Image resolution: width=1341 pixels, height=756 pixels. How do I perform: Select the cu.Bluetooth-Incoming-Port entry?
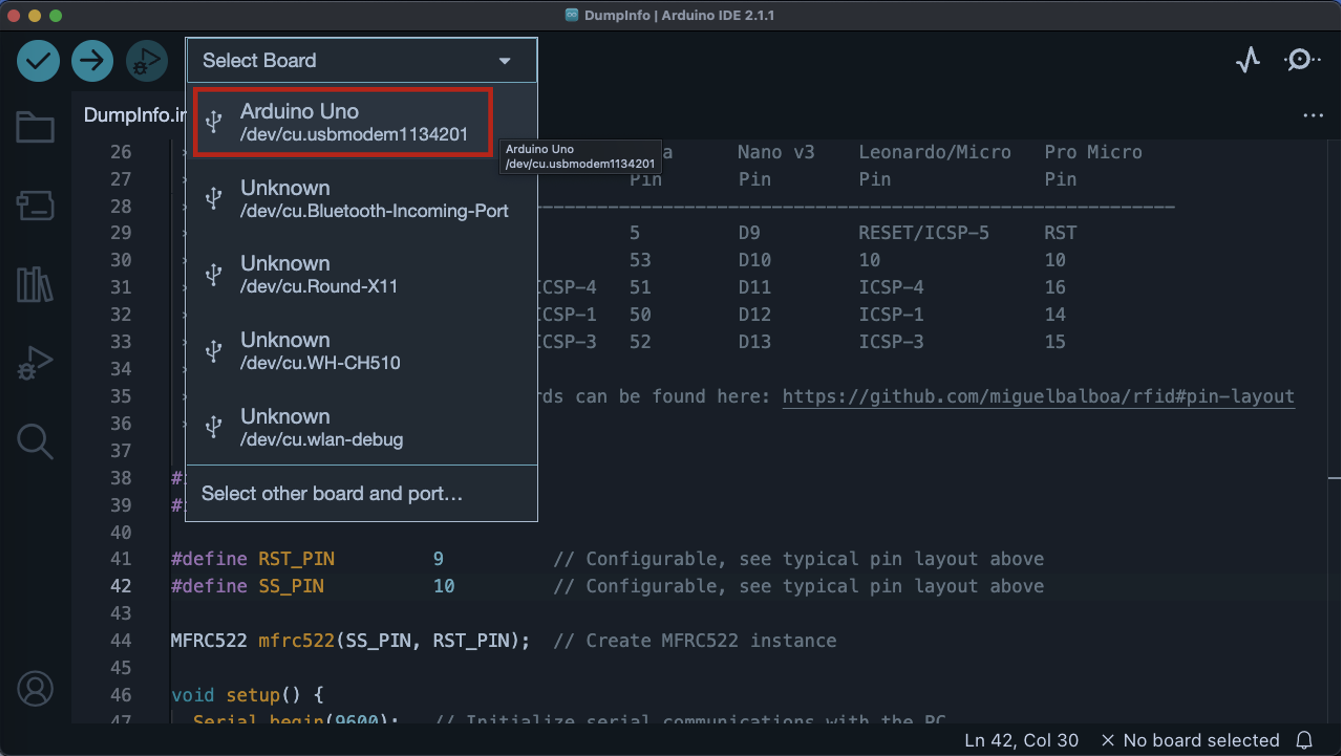(361, 199)
